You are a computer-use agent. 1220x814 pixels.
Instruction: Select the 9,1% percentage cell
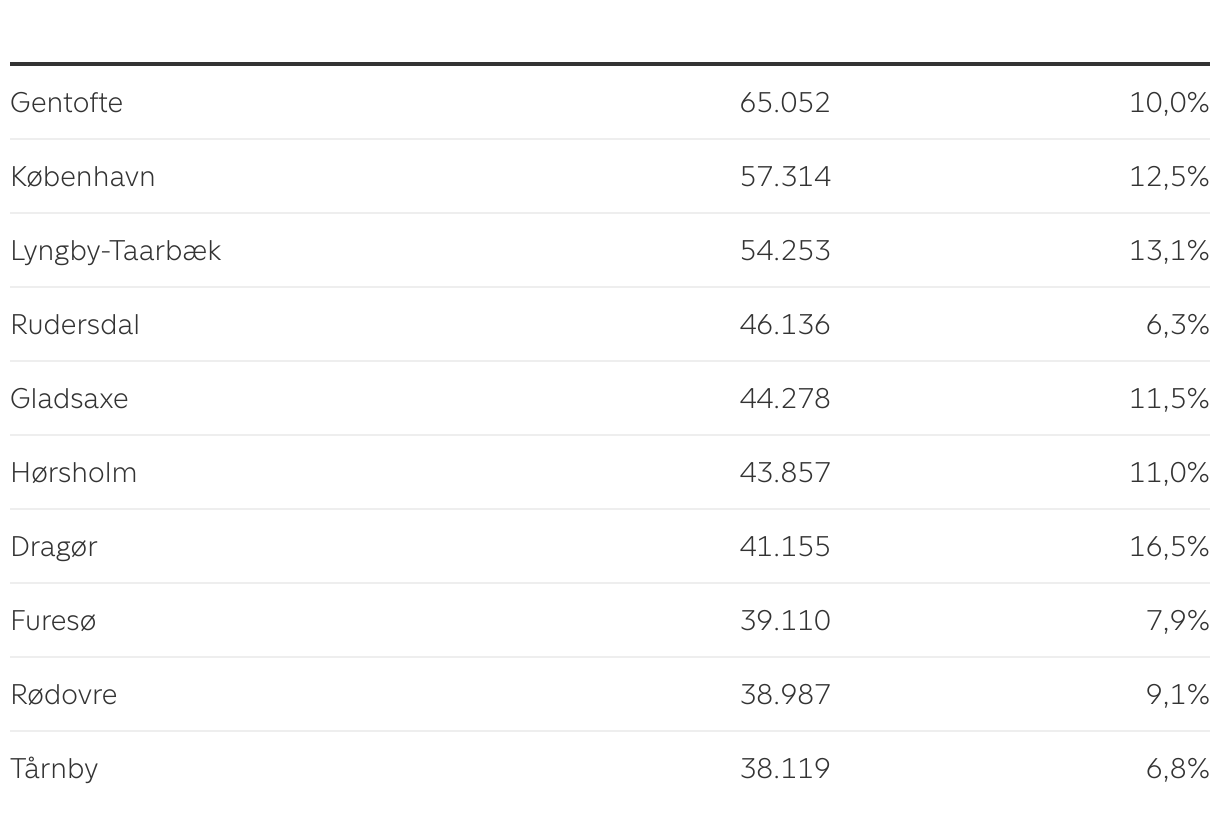coord(1177,695)
